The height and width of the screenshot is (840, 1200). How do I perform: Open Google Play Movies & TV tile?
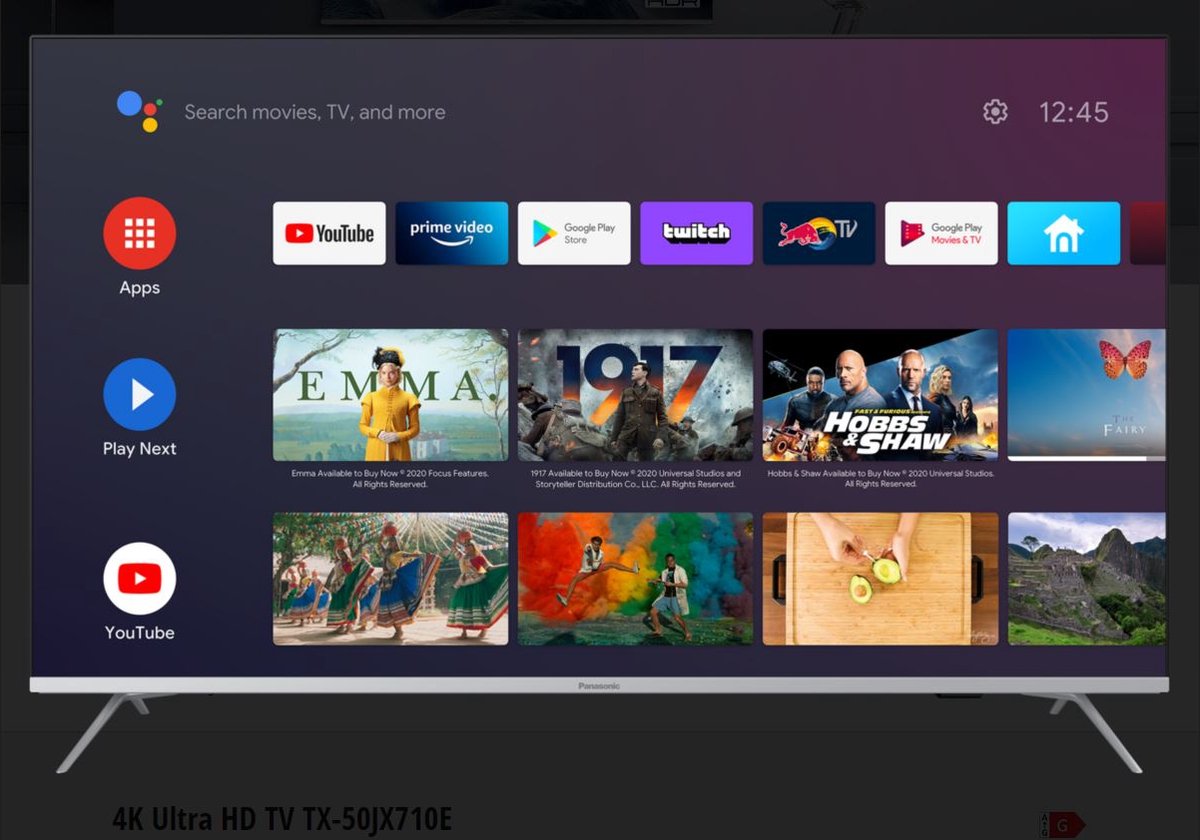click(941, 233)
